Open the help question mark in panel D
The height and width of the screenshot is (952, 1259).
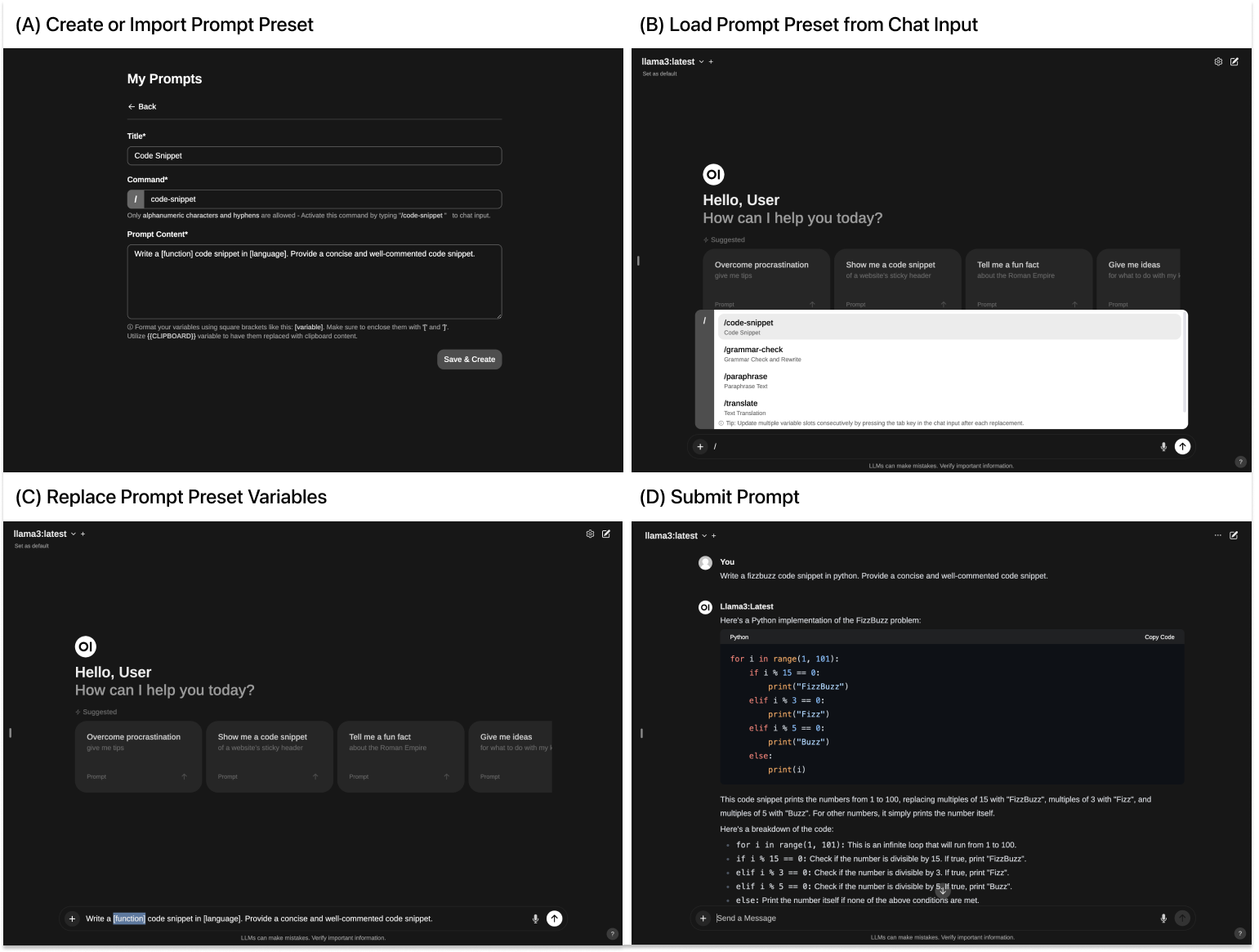(1240, 934)
